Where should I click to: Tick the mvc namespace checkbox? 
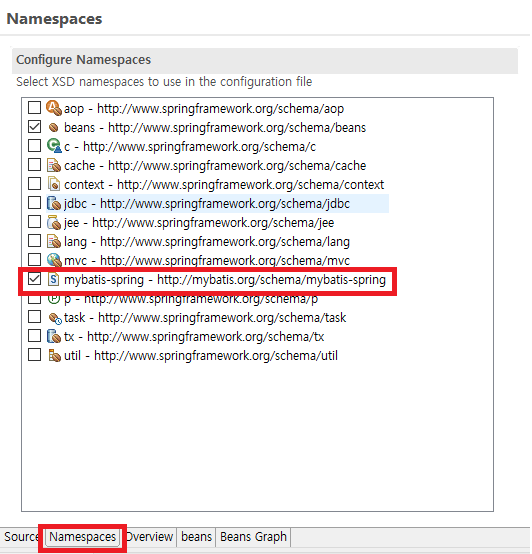(34, 260)
